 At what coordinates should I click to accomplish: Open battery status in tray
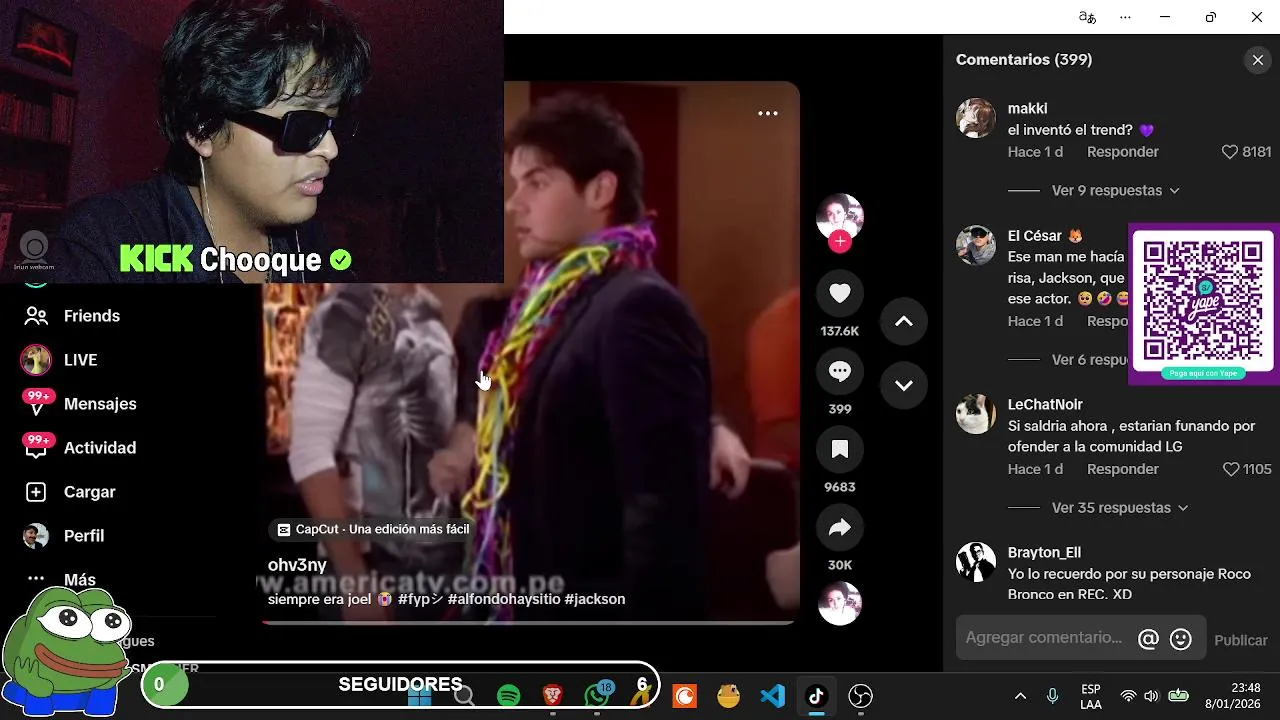1179,696
